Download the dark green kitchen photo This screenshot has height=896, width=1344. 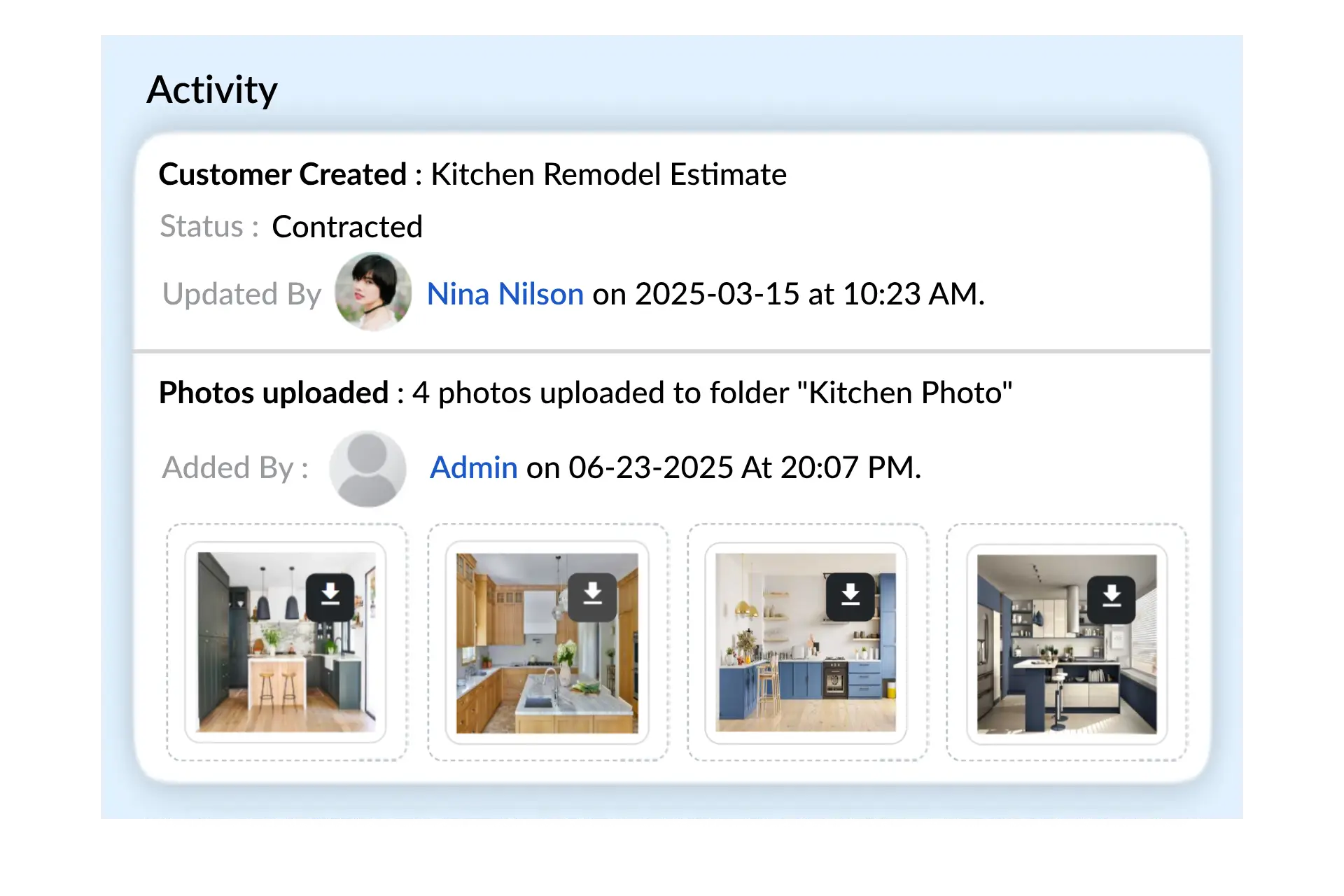pyautogui.click(x=330, y=596)
